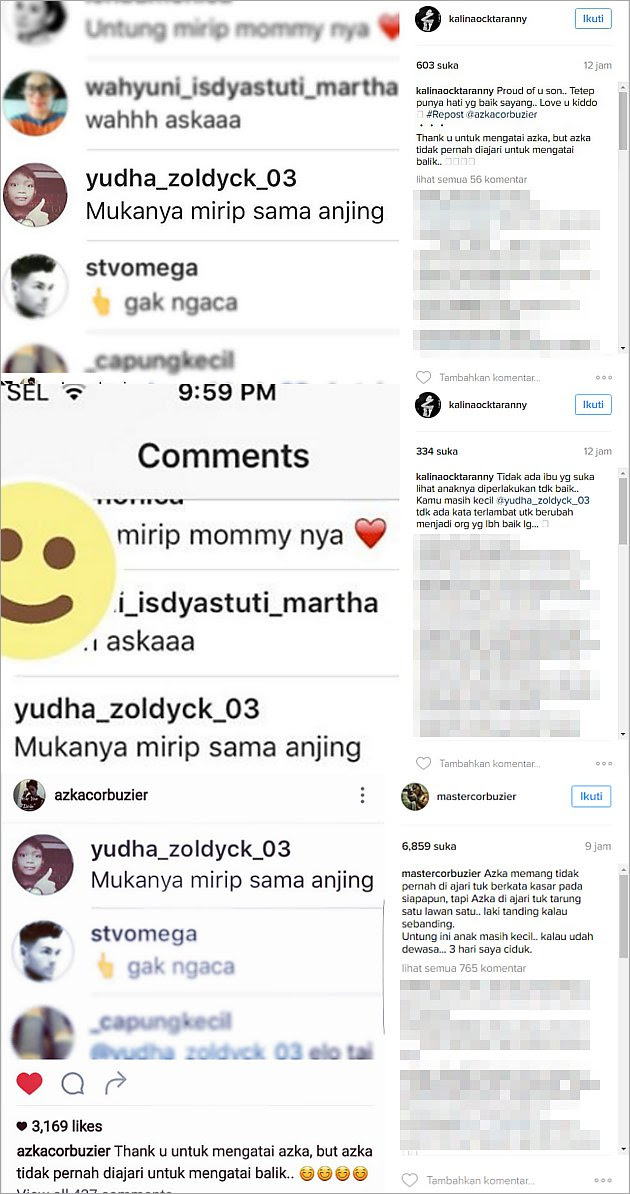Viewport: 630px width, 1194px height.
Task: Open more options dots on first kalinaocktaranny post
Action: [x=604, y=377]
